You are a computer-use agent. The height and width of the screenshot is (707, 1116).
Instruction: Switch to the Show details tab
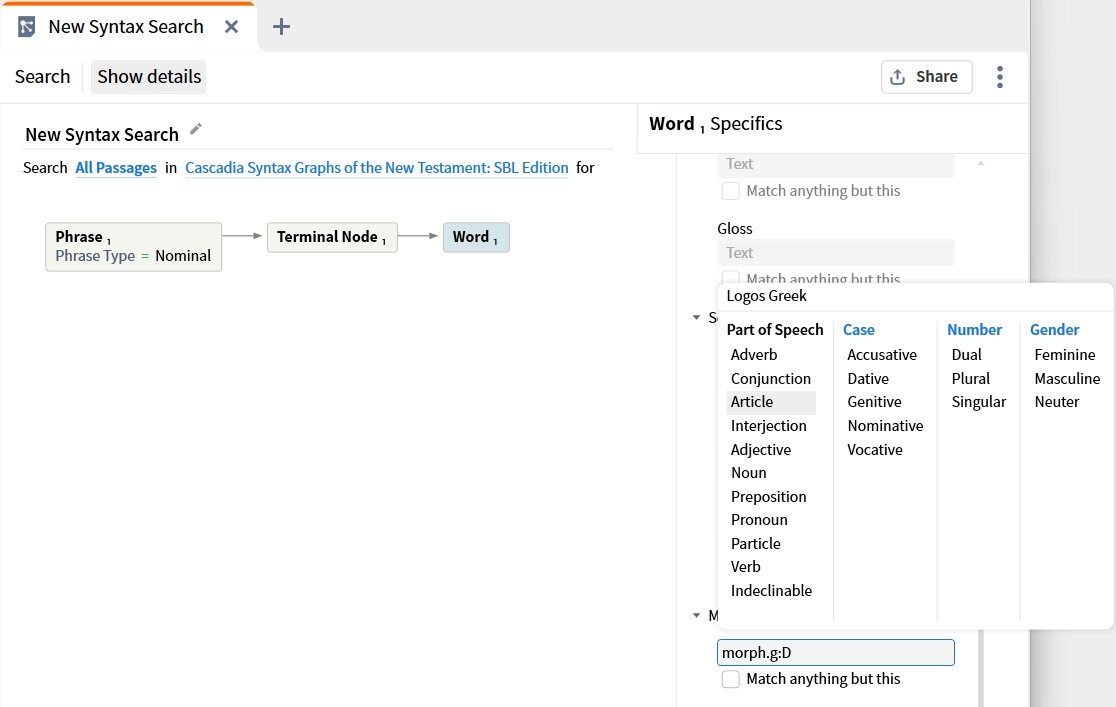(x=148, y=76)
